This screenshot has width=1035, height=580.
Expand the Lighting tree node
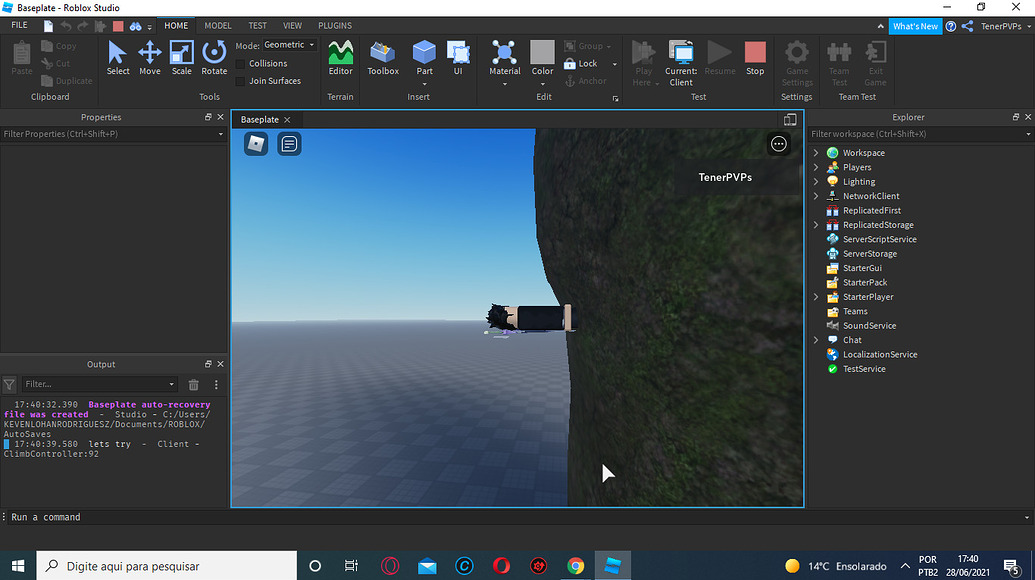817,181
